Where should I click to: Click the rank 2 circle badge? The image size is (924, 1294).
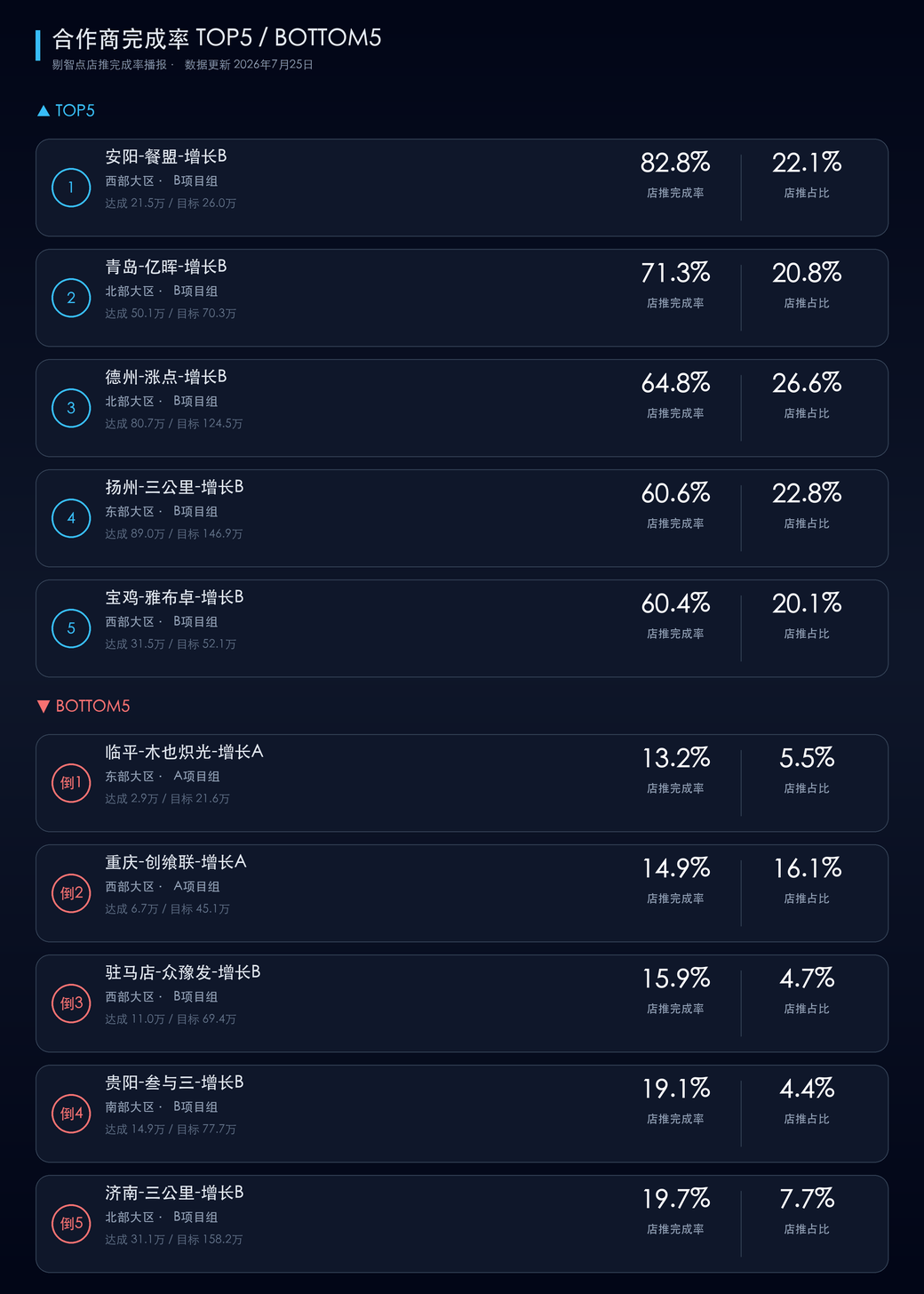click(71, 298)
